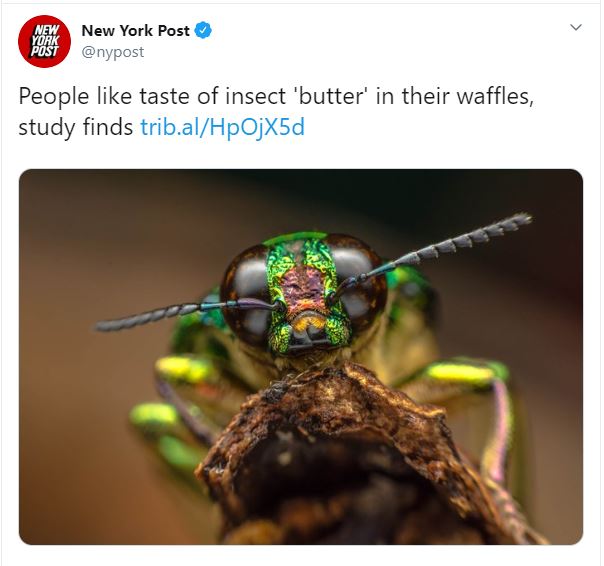Open the trib.al/HpOjX5d link
This screenshot has width=604, height=566.
pyautogui.click(x=223, y=127)
